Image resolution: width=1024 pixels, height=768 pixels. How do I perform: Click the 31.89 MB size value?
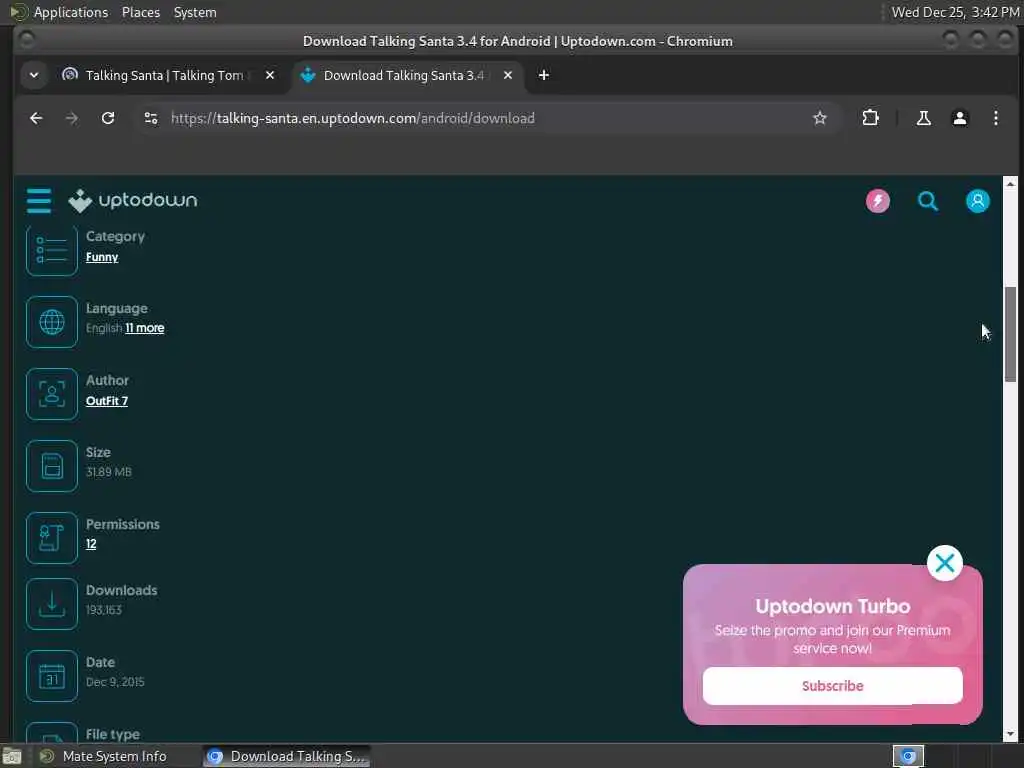[x=108, y=472]
